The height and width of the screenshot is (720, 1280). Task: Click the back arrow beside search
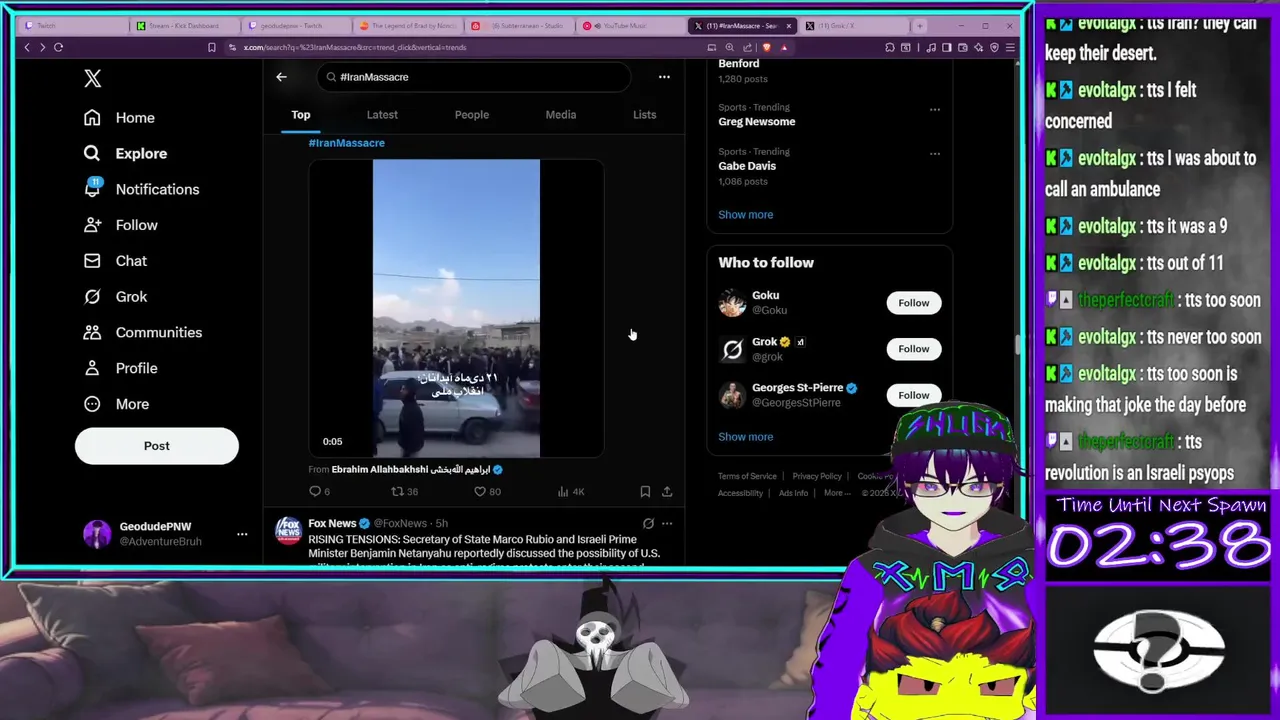(281, 77)
